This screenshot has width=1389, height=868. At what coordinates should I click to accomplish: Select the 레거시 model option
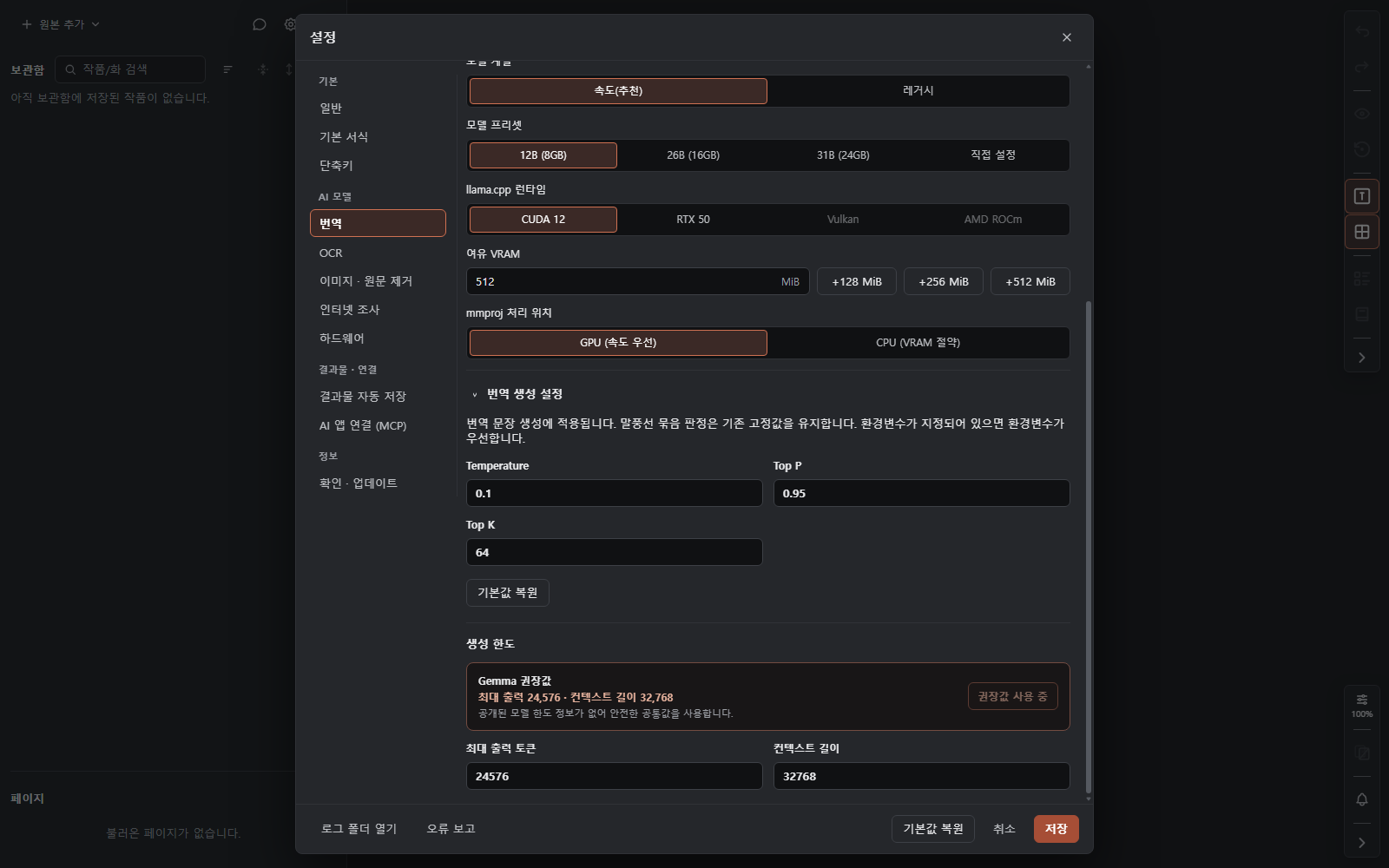918,91
